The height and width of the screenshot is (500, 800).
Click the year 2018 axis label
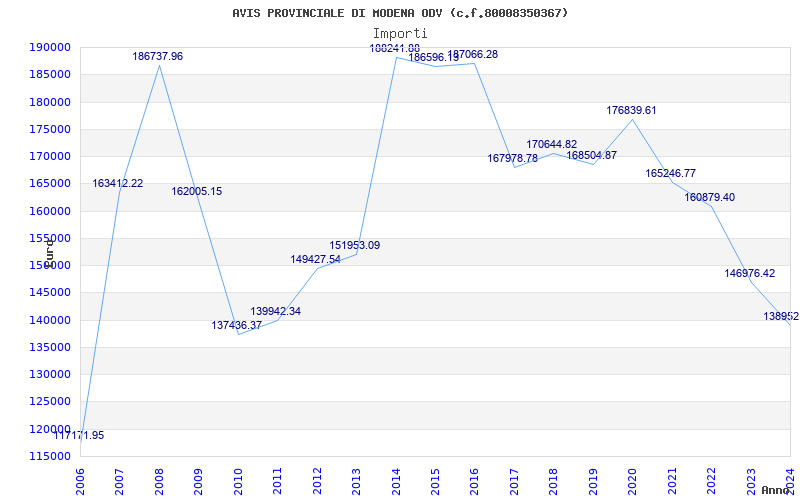[553, 481]
